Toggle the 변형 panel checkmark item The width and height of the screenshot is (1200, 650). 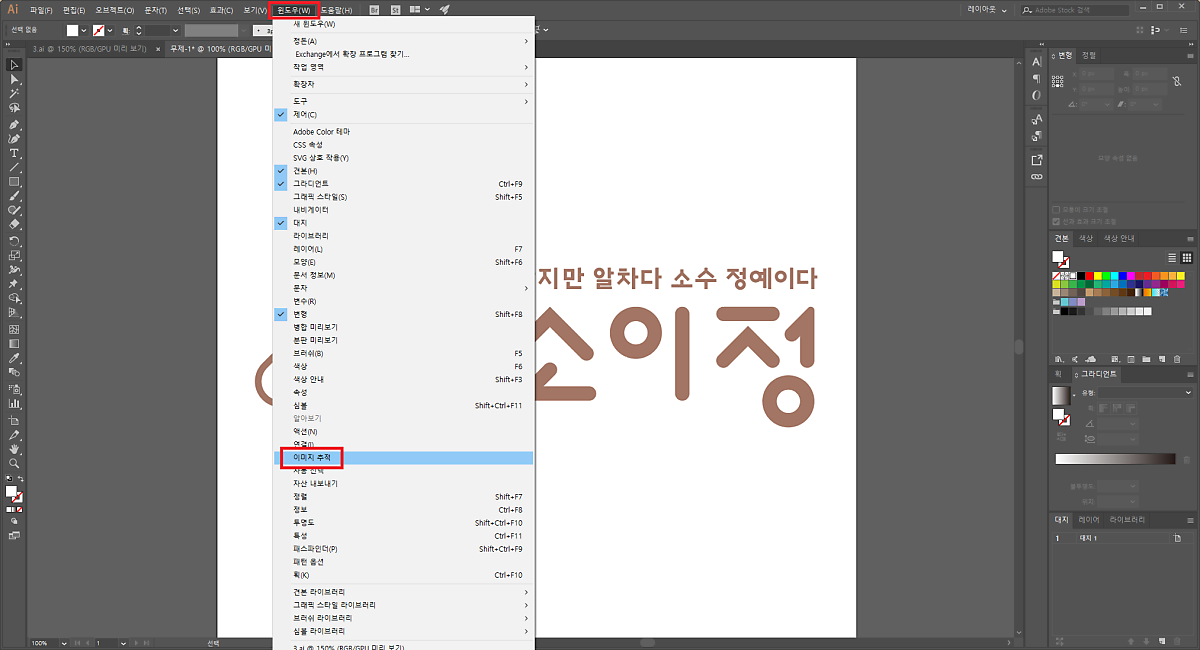300,314
